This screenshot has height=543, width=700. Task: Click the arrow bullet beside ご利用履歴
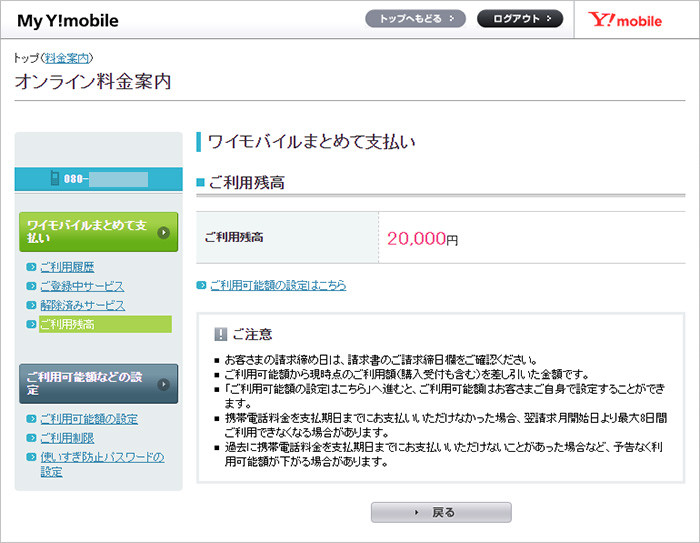tap(32, 268)
